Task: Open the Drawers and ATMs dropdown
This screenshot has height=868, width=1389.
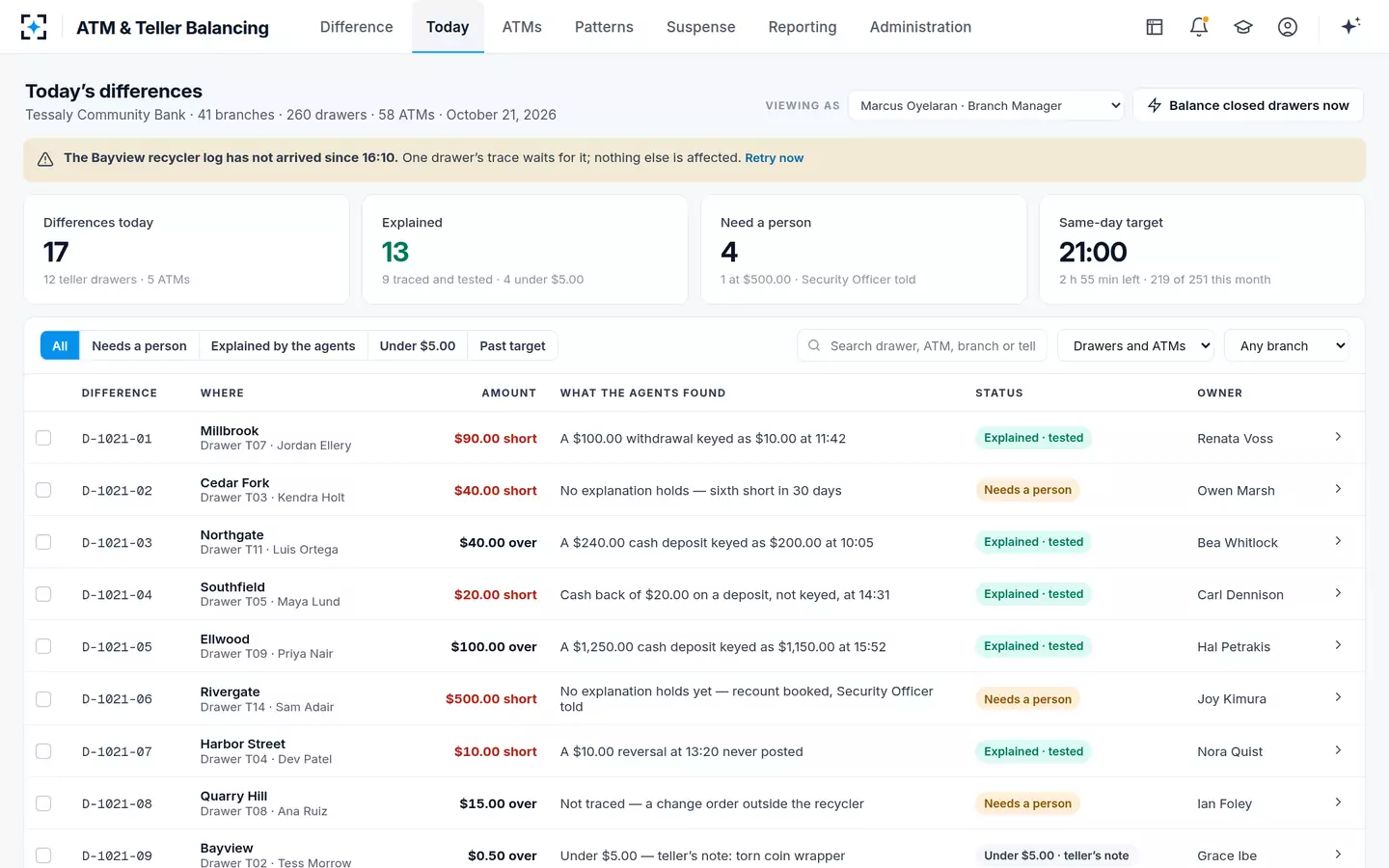Action: click(1135, 345)
